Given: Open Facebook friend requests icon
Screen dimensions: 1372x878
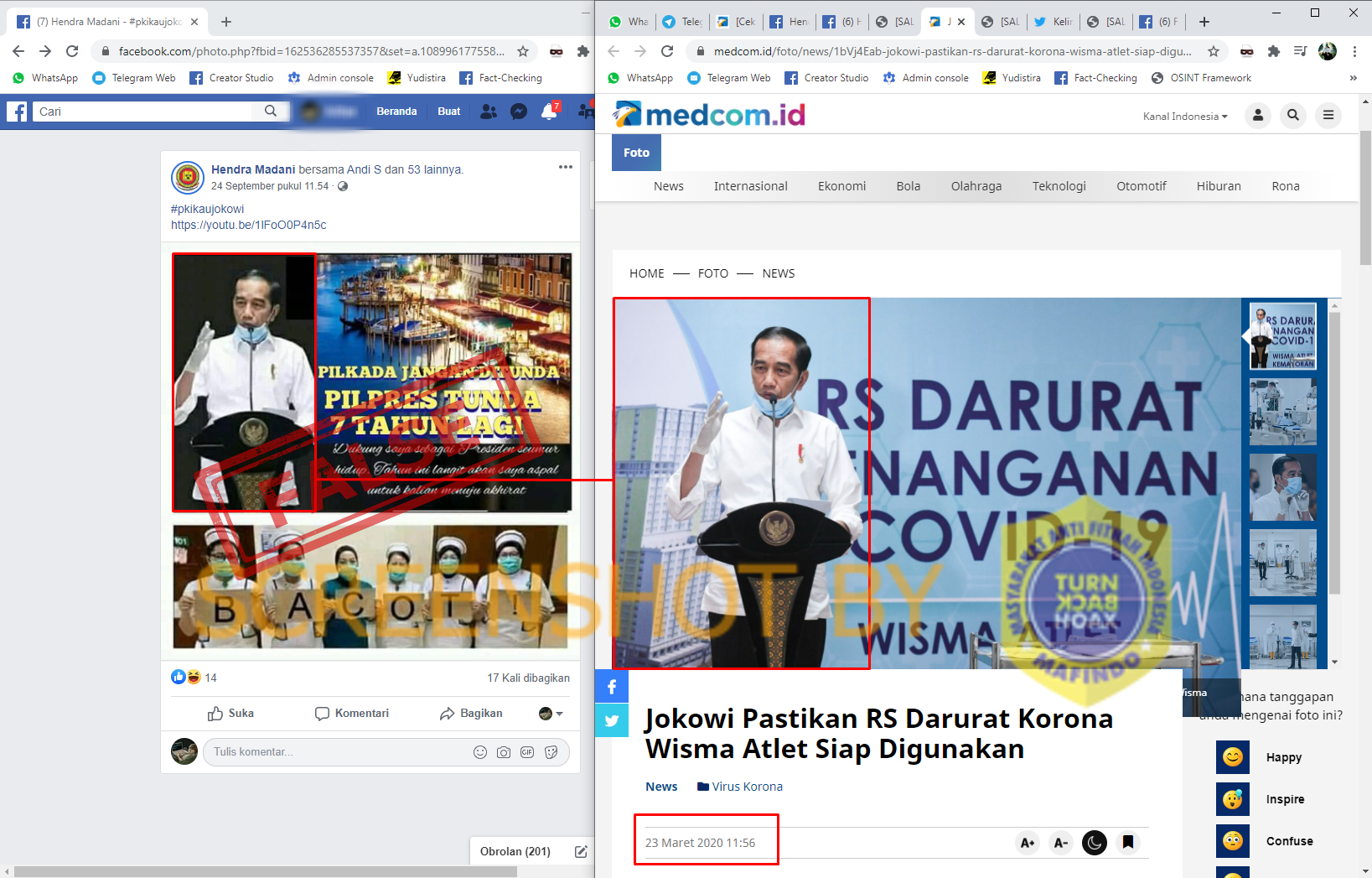Looking at the screenshot, I should (x=489, y=112).
